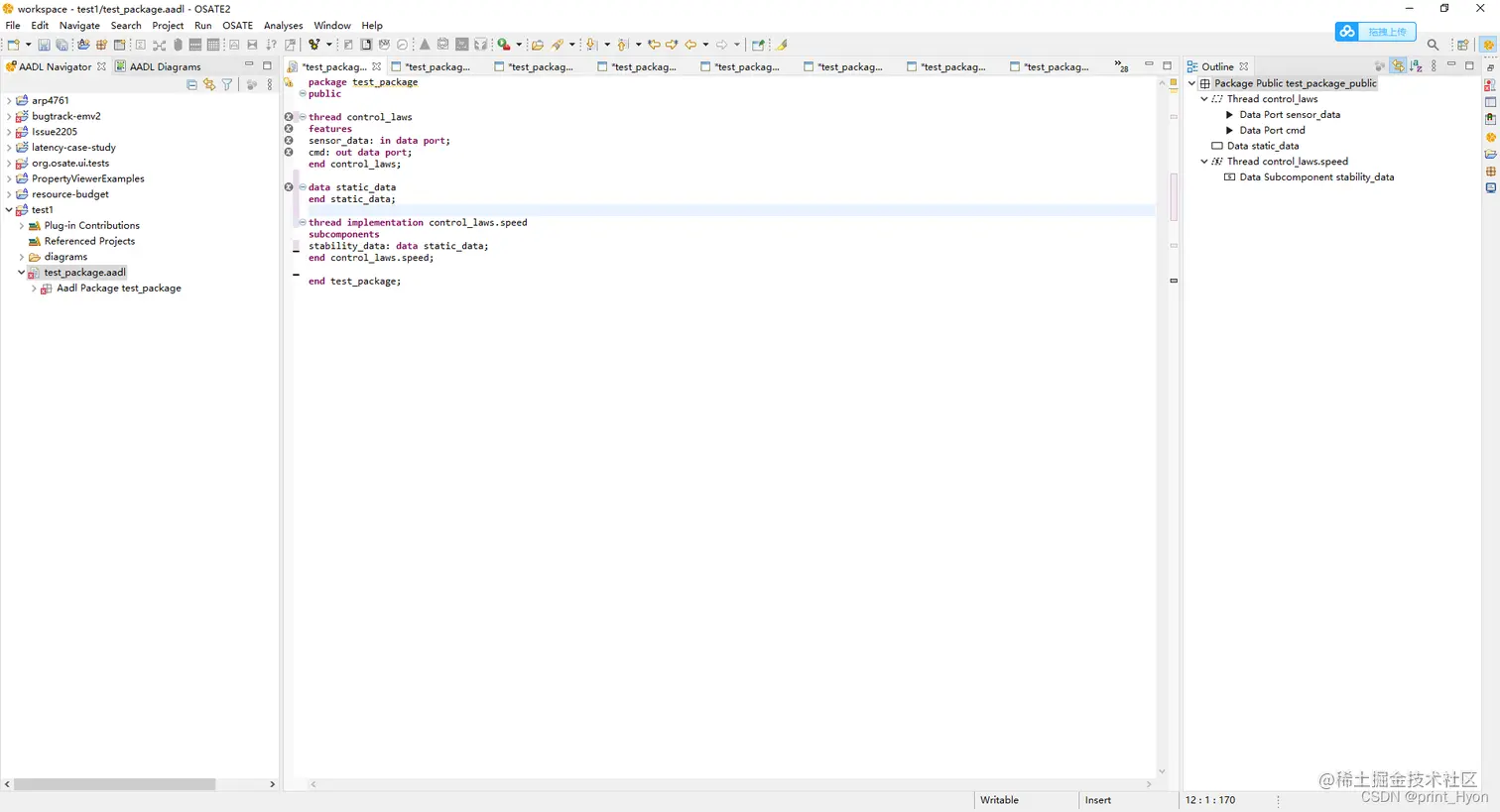Click the search magnifier icon in the toolbar
Viewport: 1500px width, 812px height.
point(1433,45)
